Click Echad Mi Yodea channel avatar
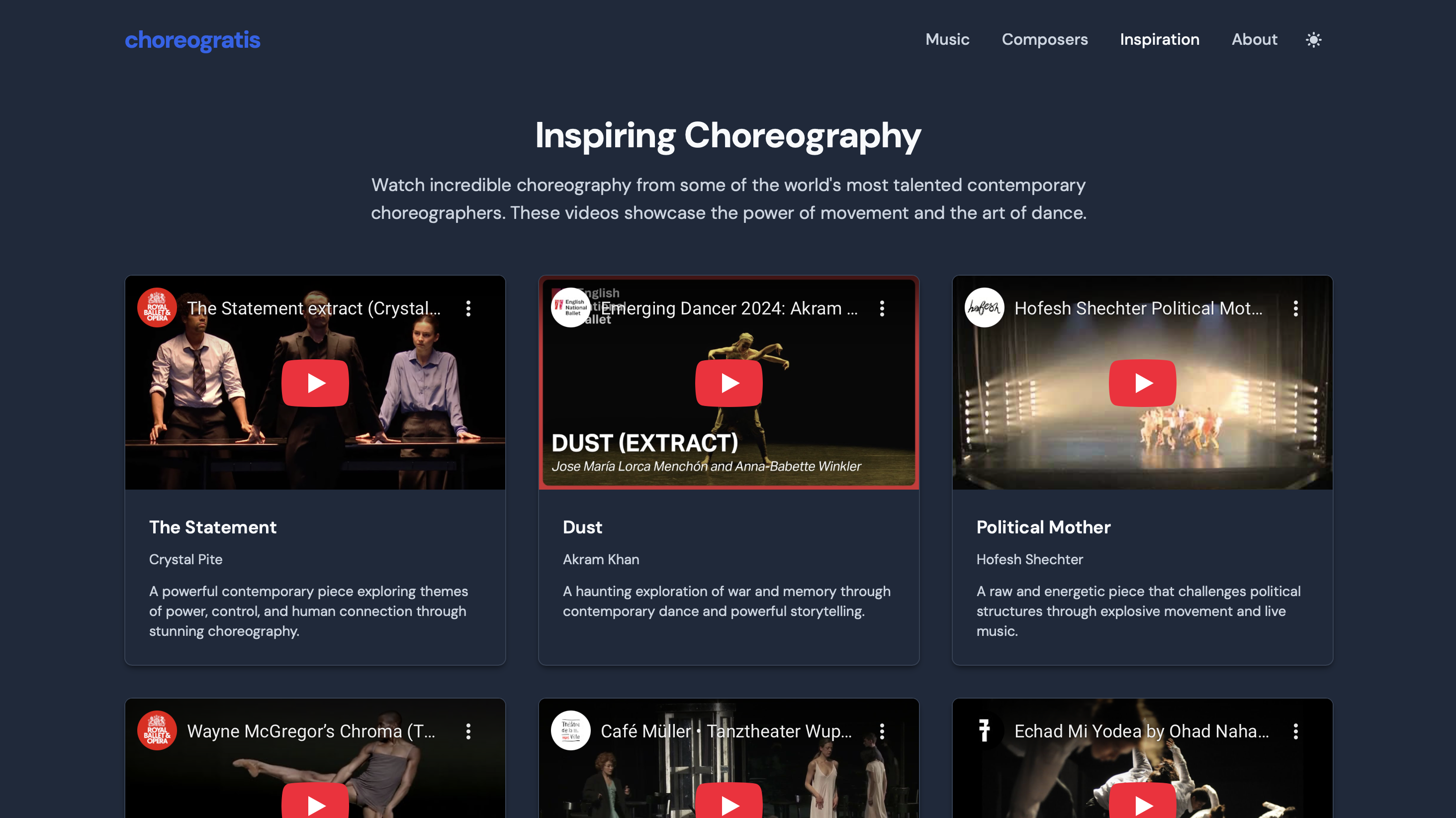 tap(985, 730)
